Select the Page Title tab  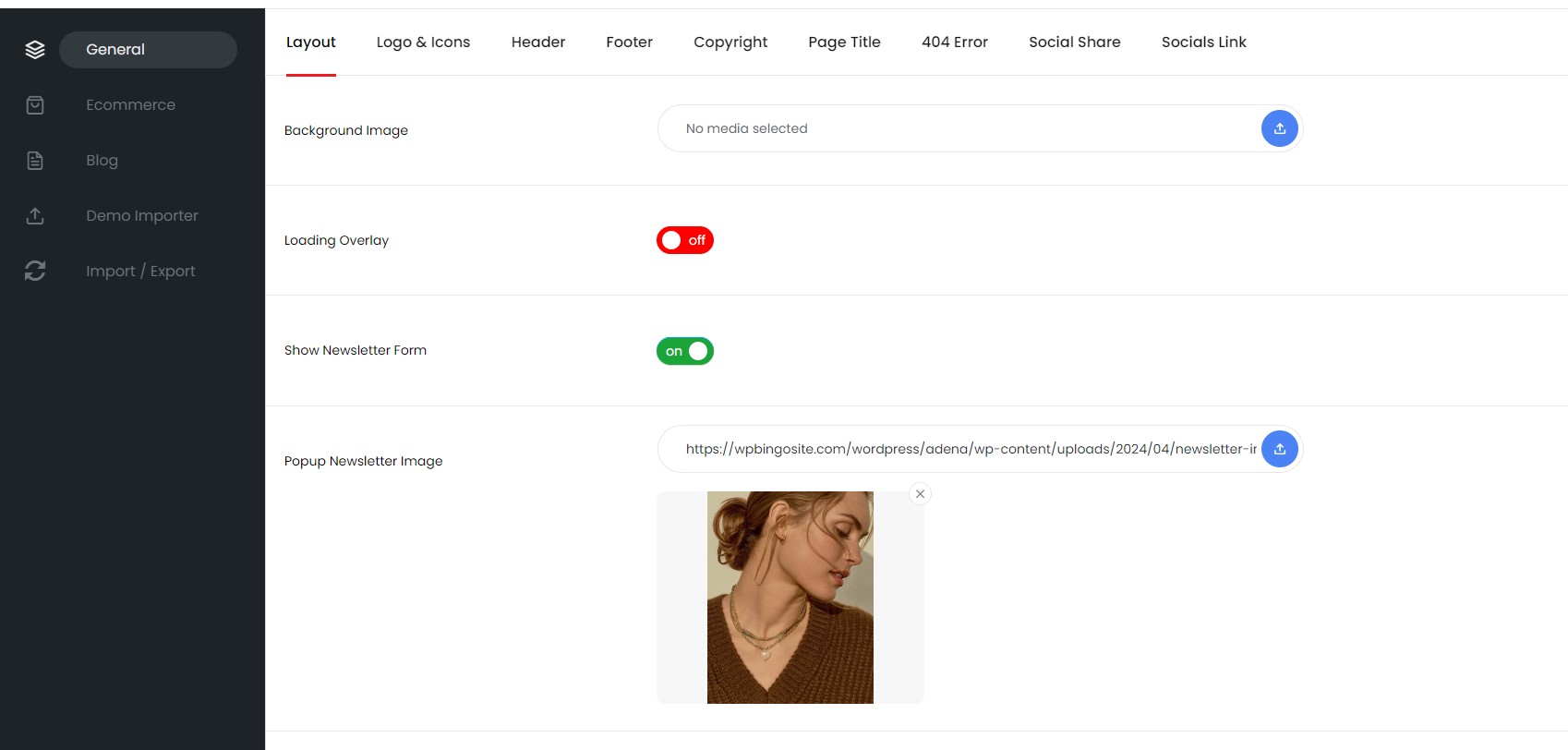tap(844, 42)
